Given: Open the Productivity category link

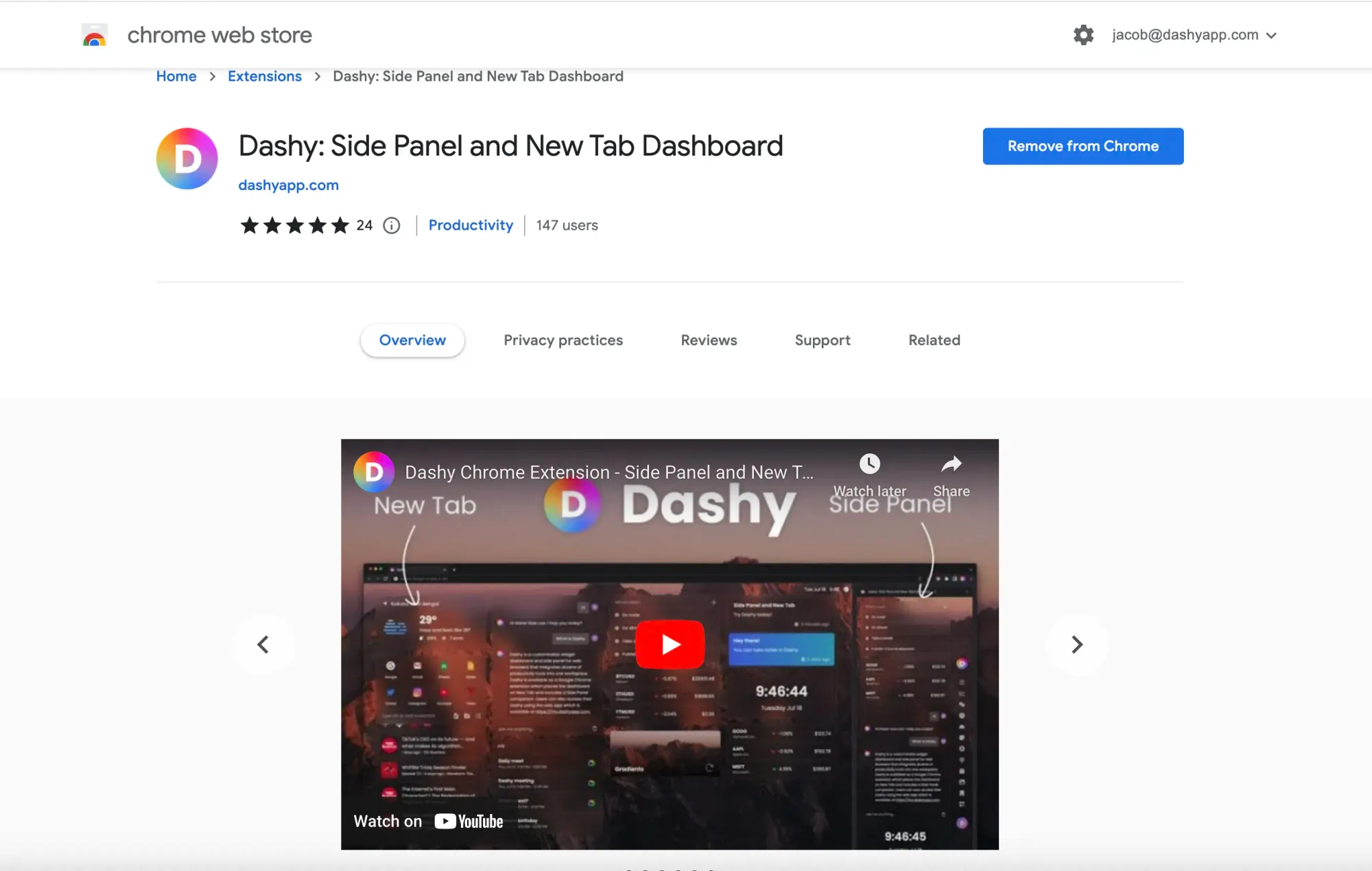Looking at the screenshot, I should pos(471,225).
